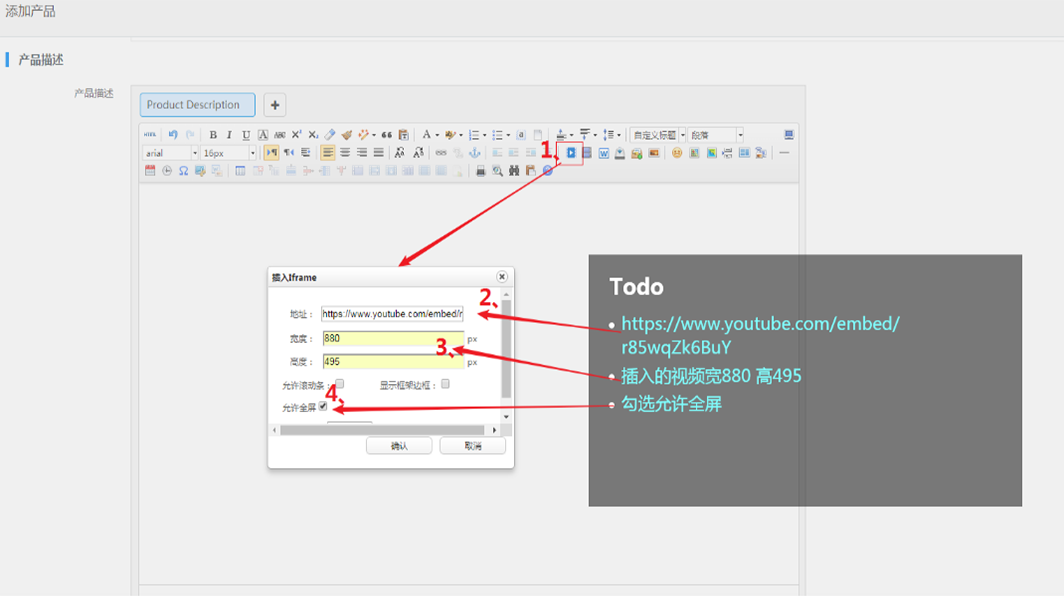Viewport: 1064px width, 596px height.
Task: Click the insert iframe toolbar icon
Action: [571, 153]
